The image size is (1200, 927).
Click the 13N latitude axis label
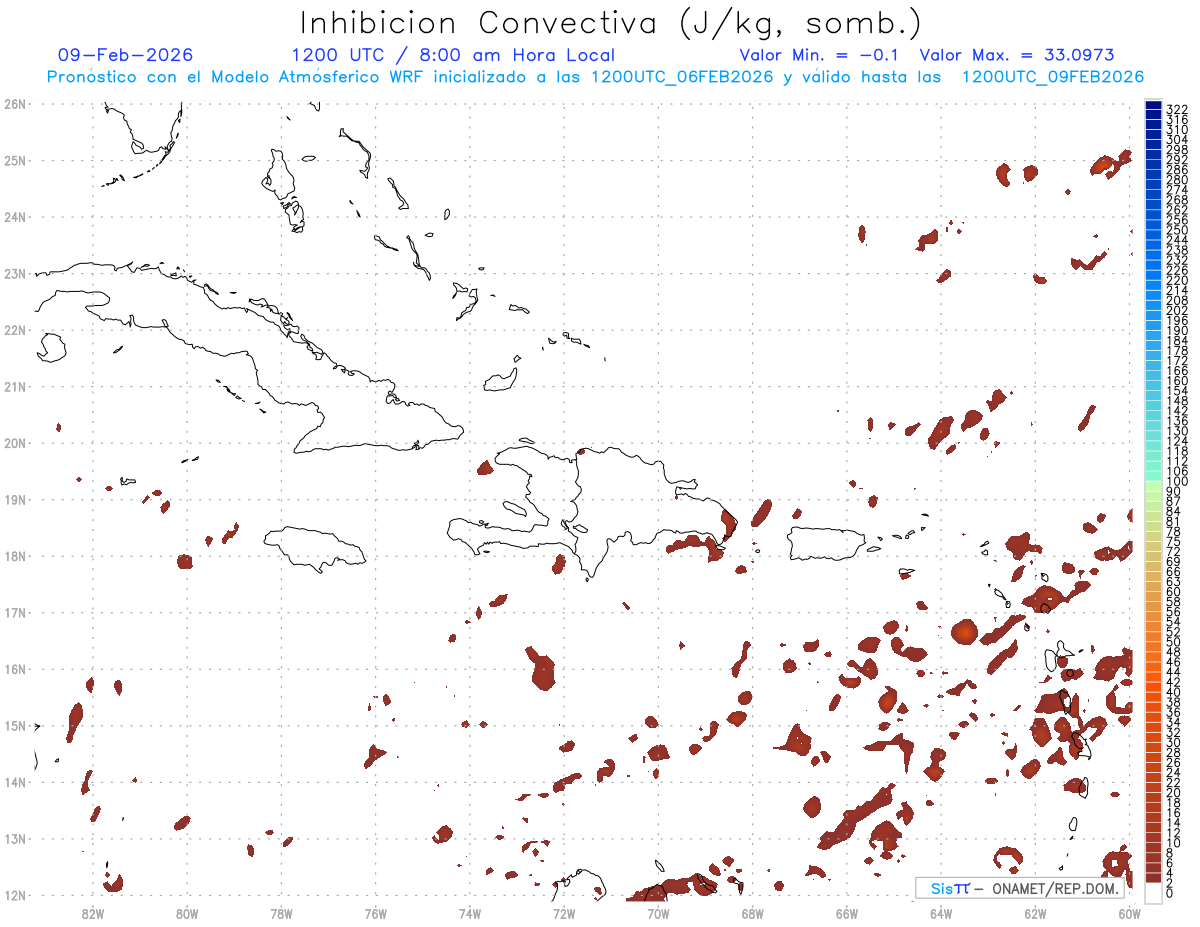[x=15, y=838]
